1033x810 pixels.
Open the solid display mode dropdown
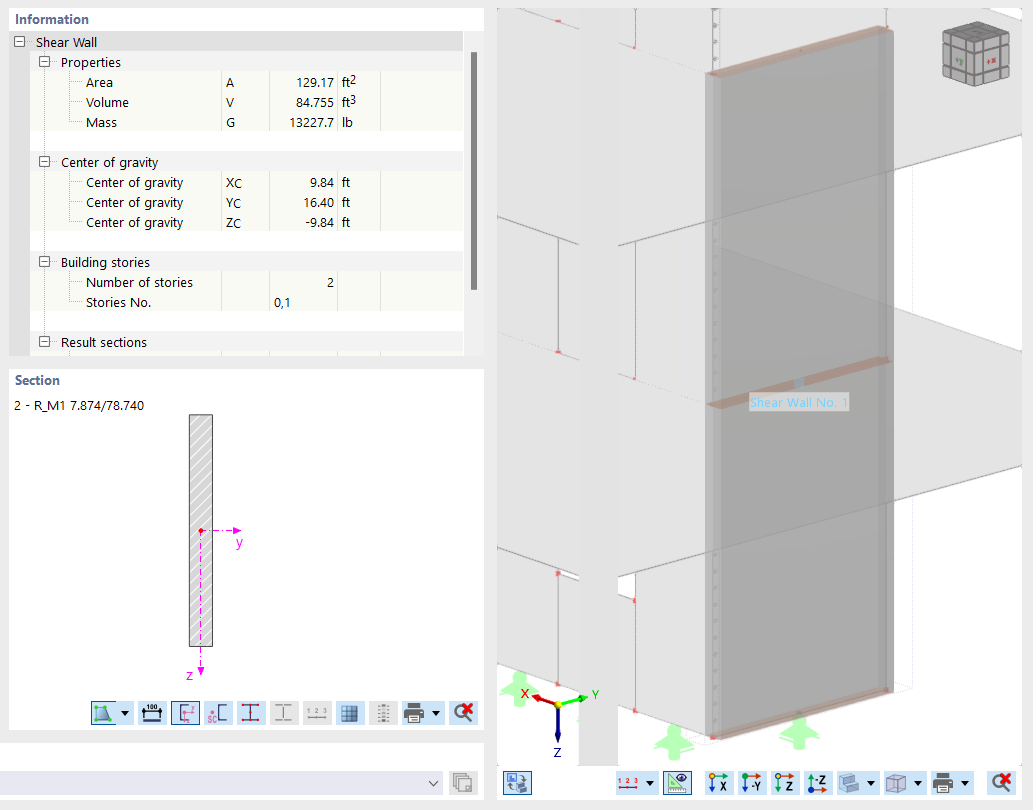871,783
